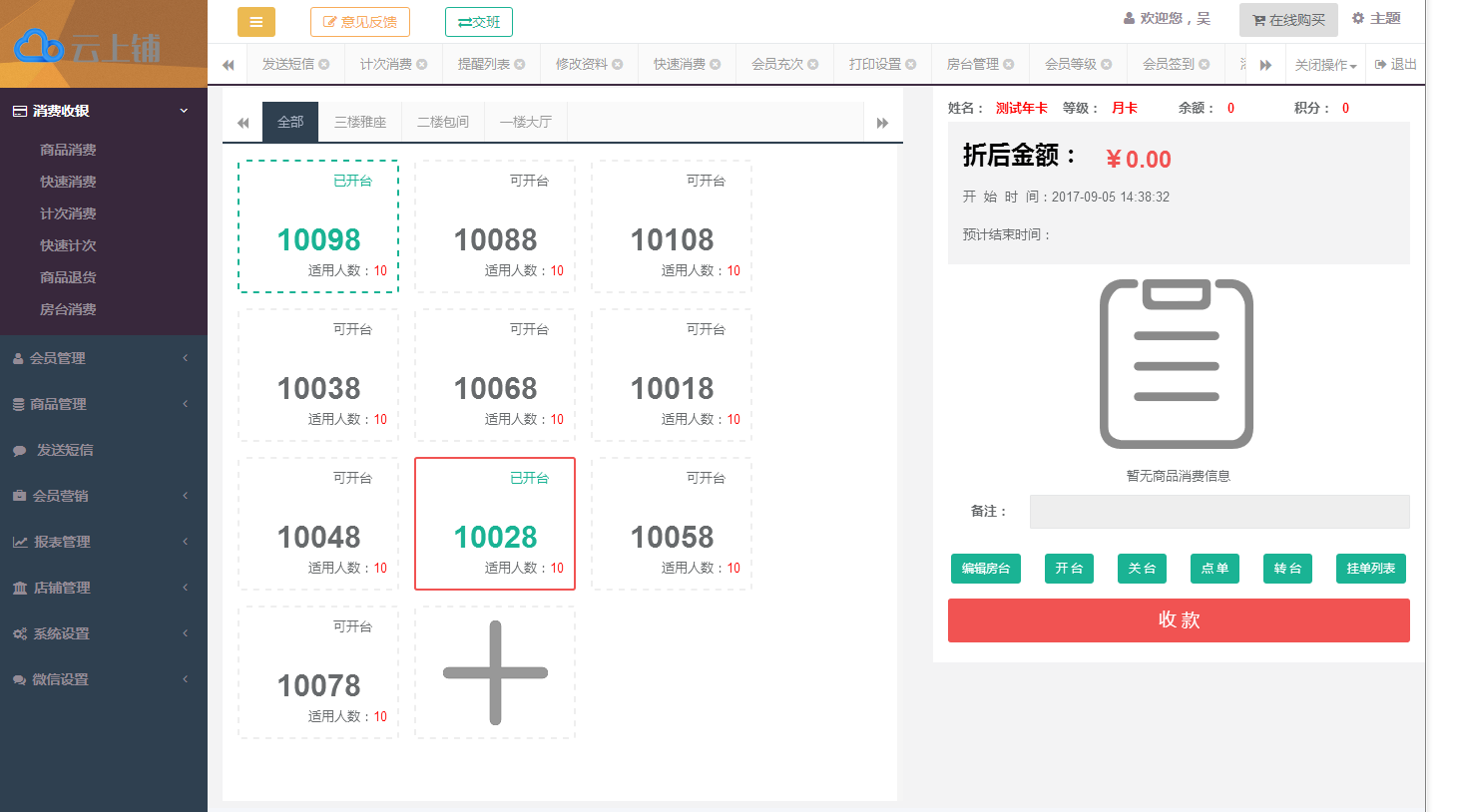
Task: Close the 修改资料 tab
Action: point(618,64)
